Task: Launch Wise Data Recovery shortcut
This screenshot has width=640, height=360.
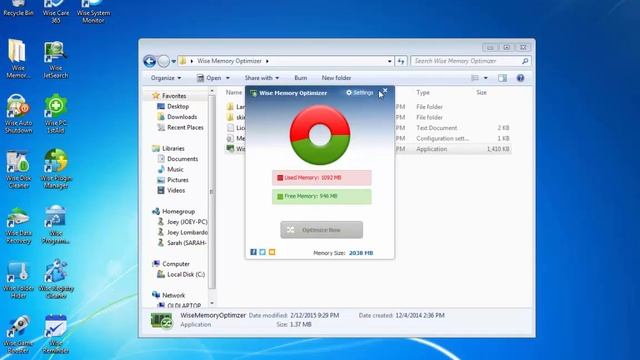Action: click(18, 225)
